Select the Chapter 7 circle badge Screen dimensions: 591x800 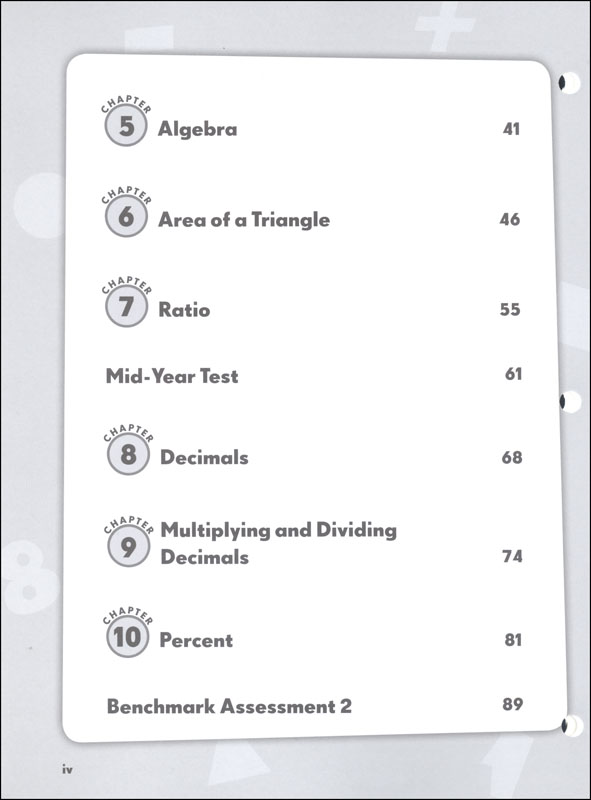(x=127, y=306)
